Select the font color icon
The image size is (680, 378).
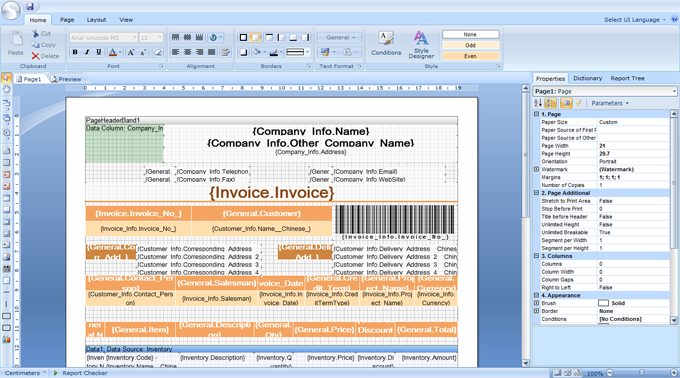coord(113,52)
